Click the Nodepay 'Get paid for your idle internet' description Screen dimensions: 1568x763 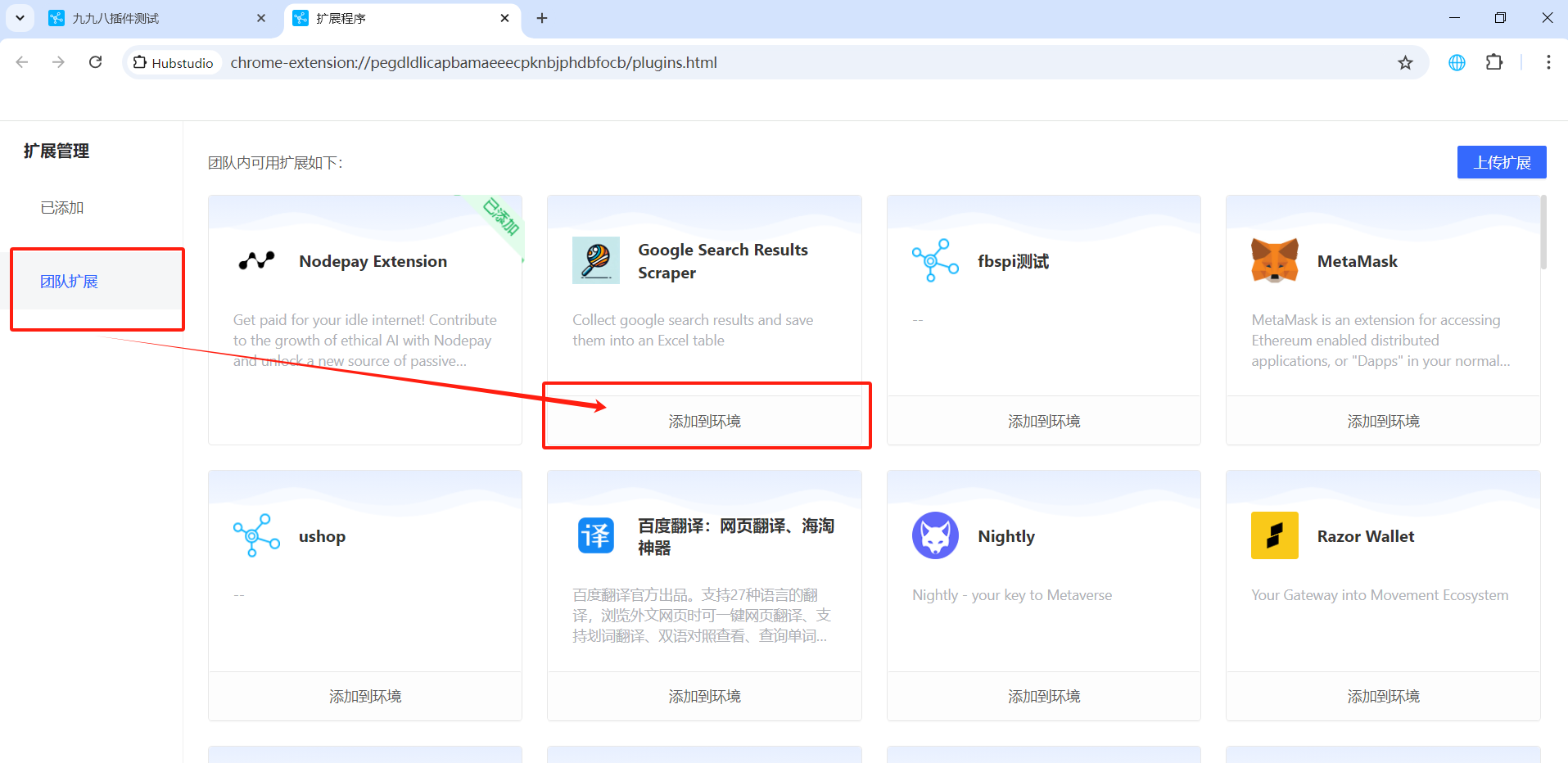point(364,341)
